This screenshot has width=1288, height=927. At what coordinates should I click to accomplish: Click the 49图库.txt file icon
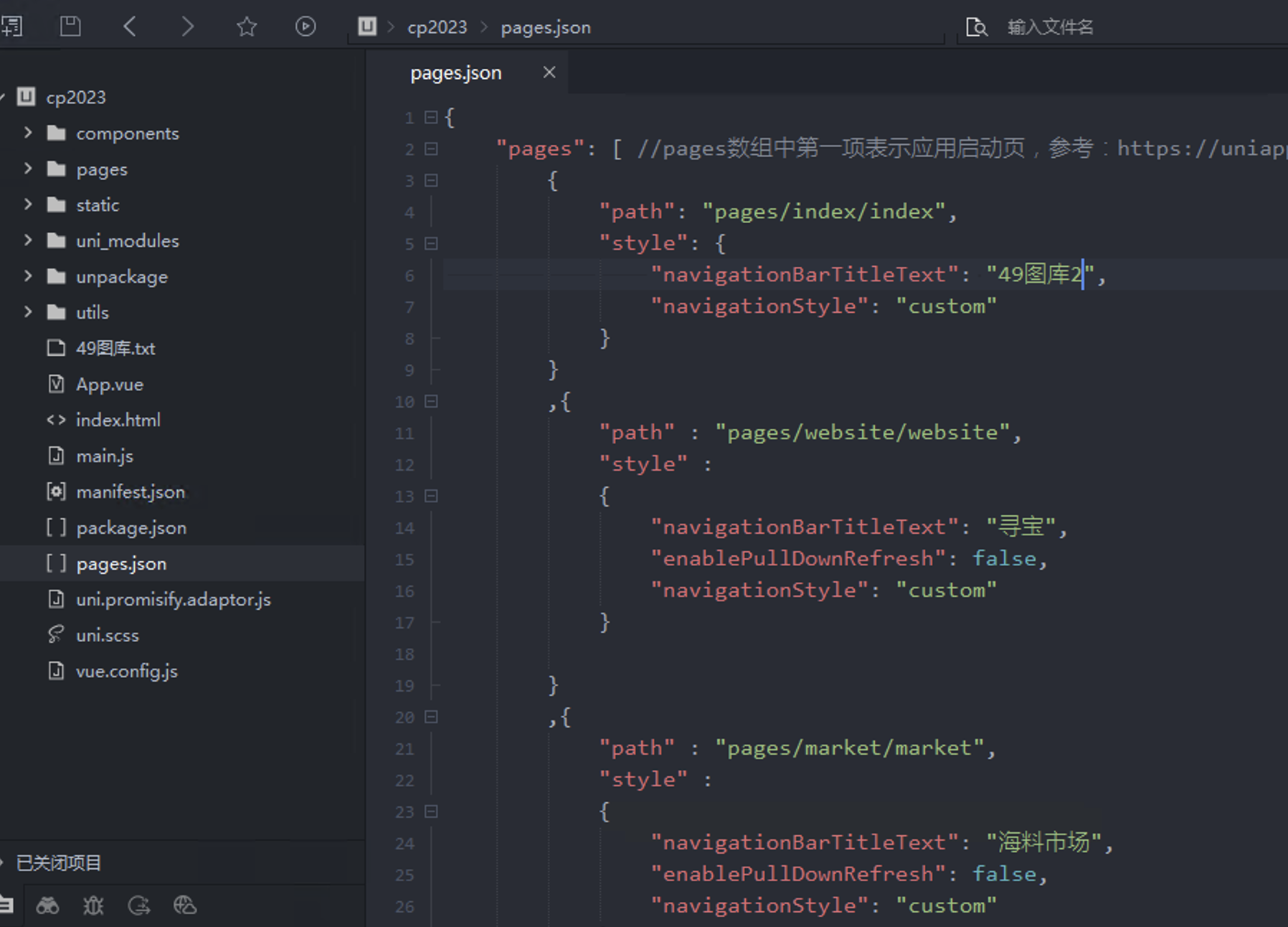point(56,348)
